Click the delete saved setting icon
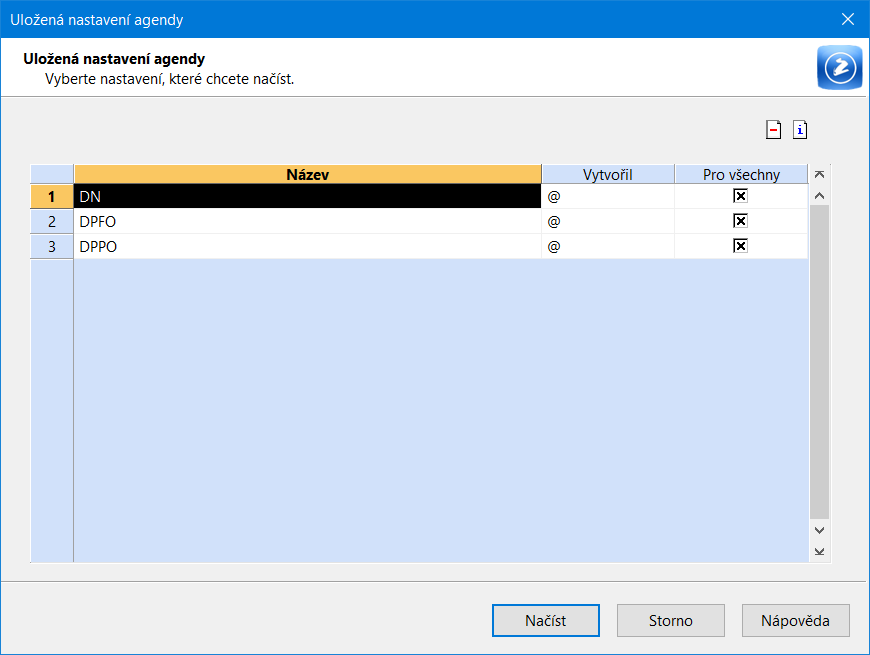Image resolution: width=870 pixels, height=655 pixels. (x=773, y=130)
